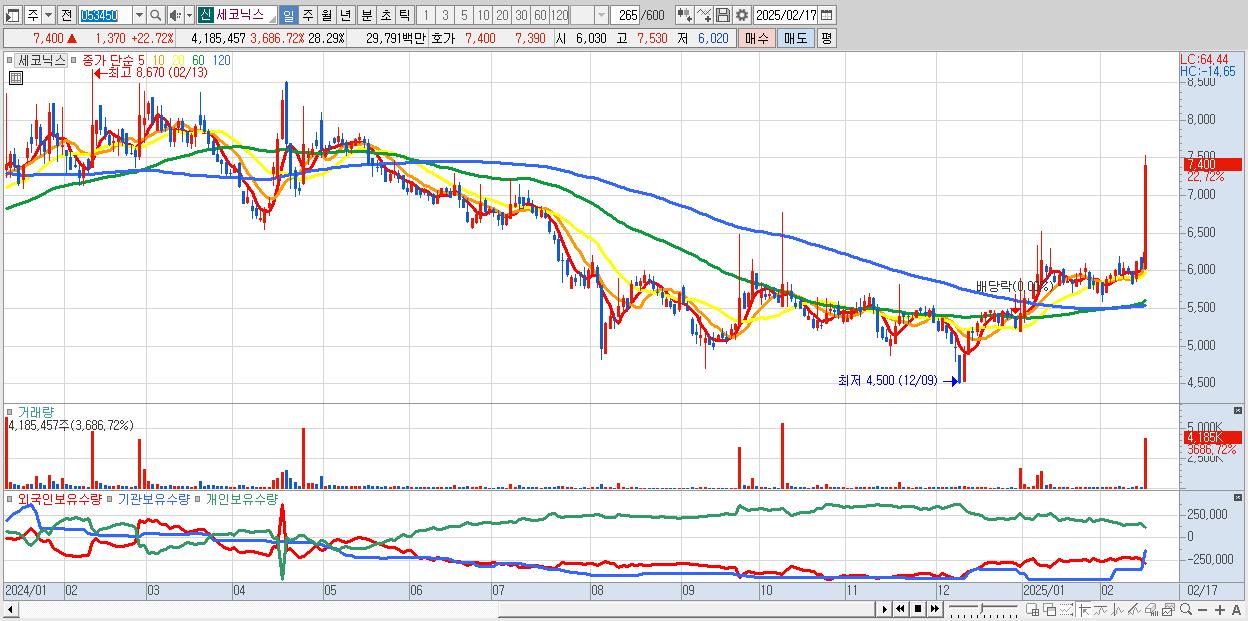Image resolution: width=1248 pixels, height=621 pixels.
Task: Select the 초 second period toggle
Action: click(x=385, y=15)
